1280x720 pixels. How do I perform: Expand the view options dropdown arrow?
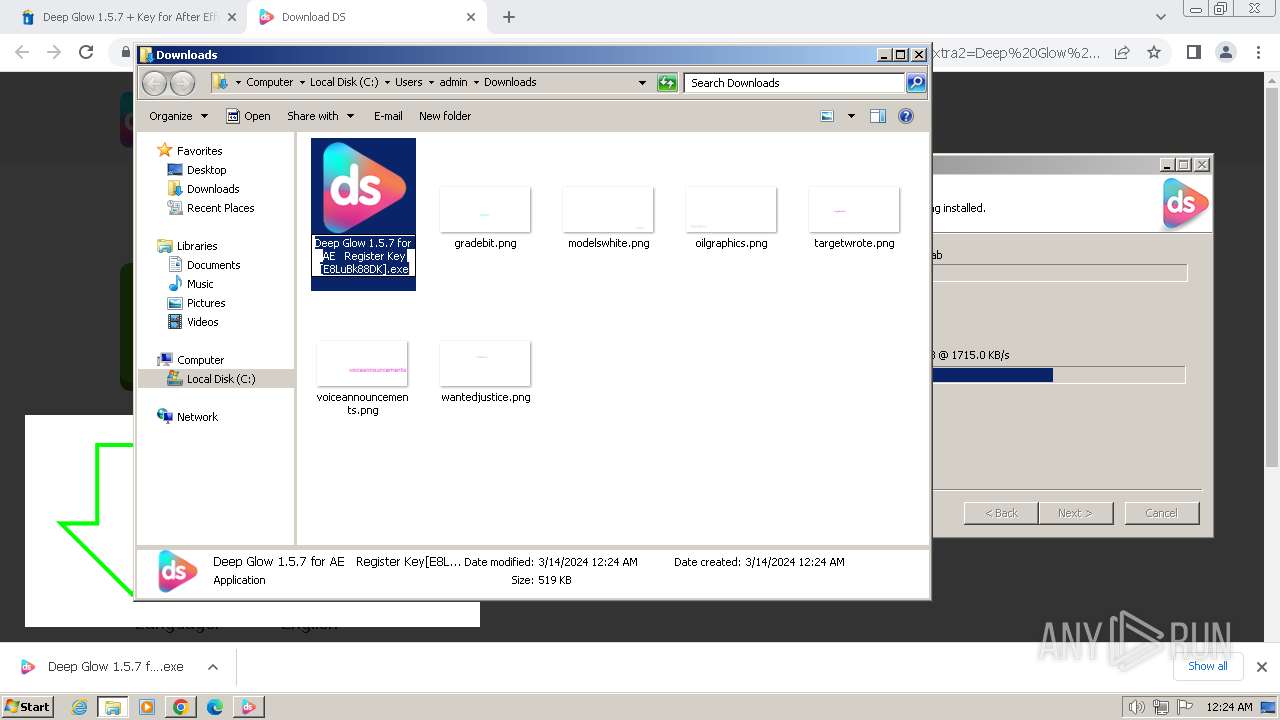point(851,116)
